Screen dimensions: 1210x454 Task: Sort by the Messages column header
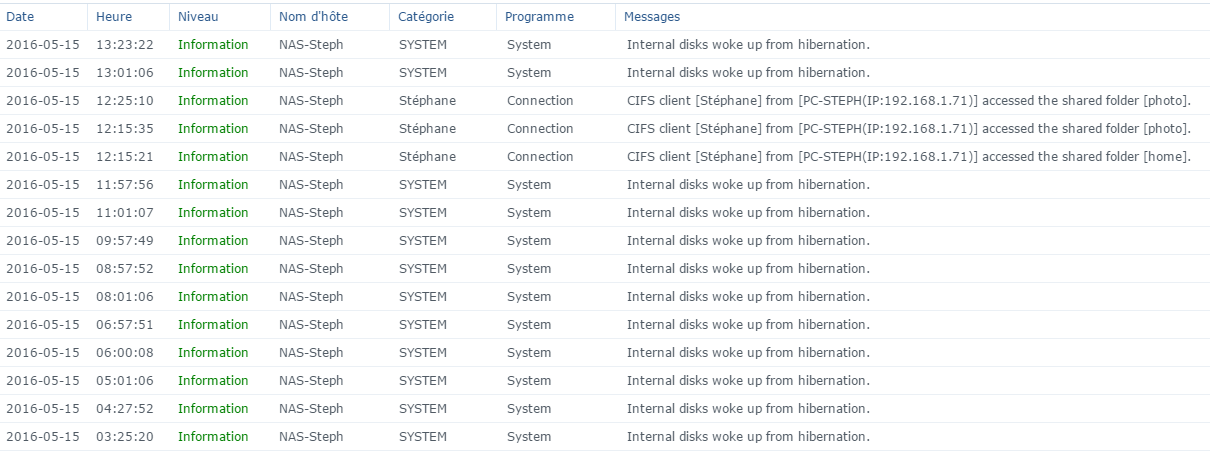[652, 17]
